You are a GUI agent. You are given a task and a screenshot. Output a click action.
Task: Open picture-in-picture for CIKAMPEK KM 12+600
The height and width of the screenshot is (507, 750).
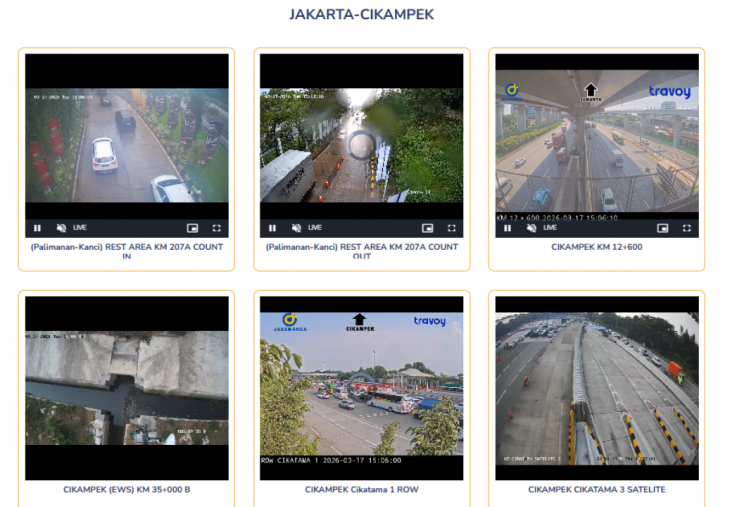click(x=662, y=228)
